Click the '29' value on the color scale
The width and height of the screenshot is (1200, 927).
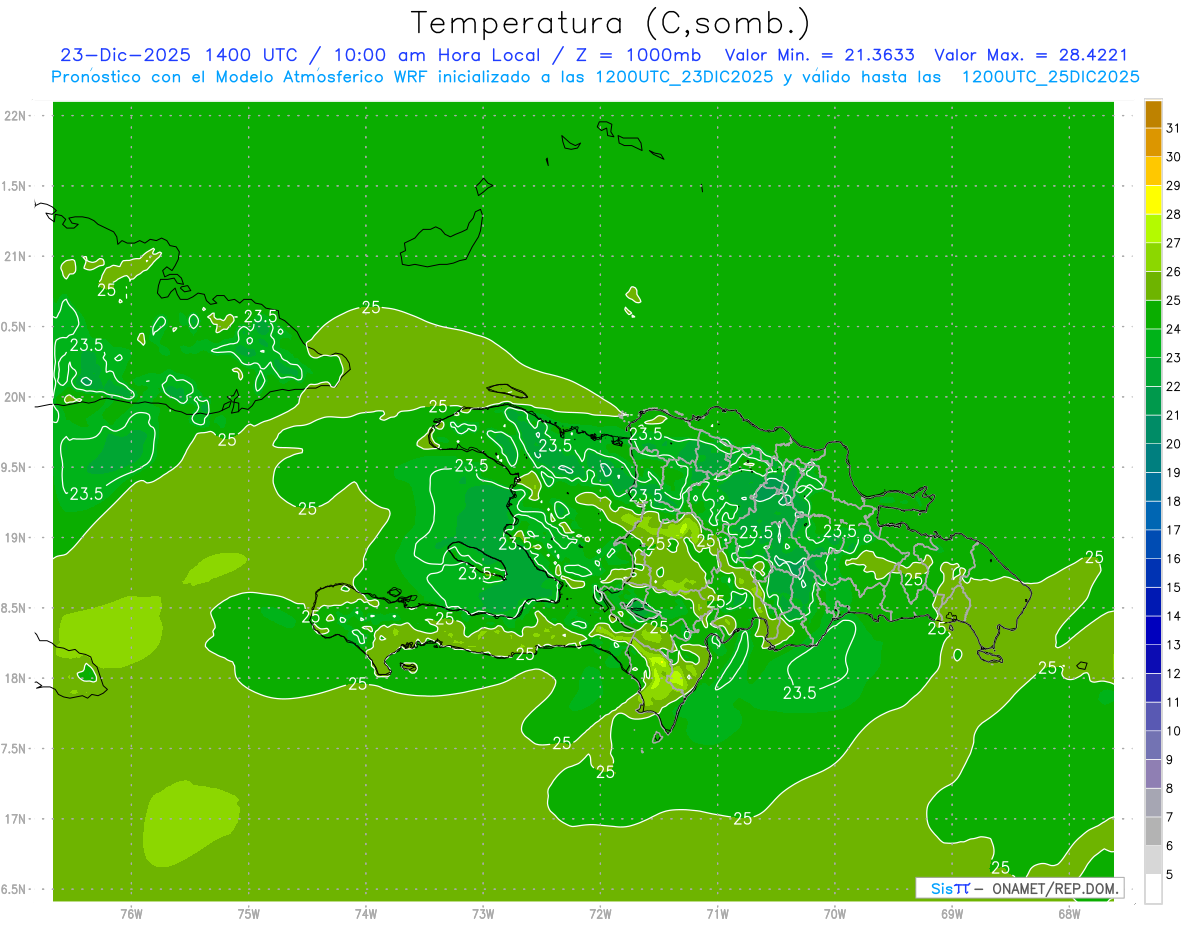pos(1173,186)
